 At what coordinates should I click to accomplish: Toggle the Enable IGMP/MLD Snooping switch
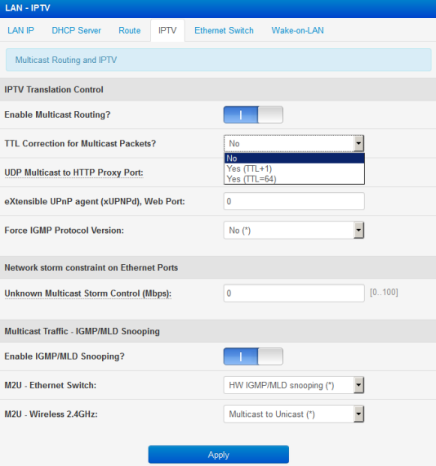click(x=253, y=356)
